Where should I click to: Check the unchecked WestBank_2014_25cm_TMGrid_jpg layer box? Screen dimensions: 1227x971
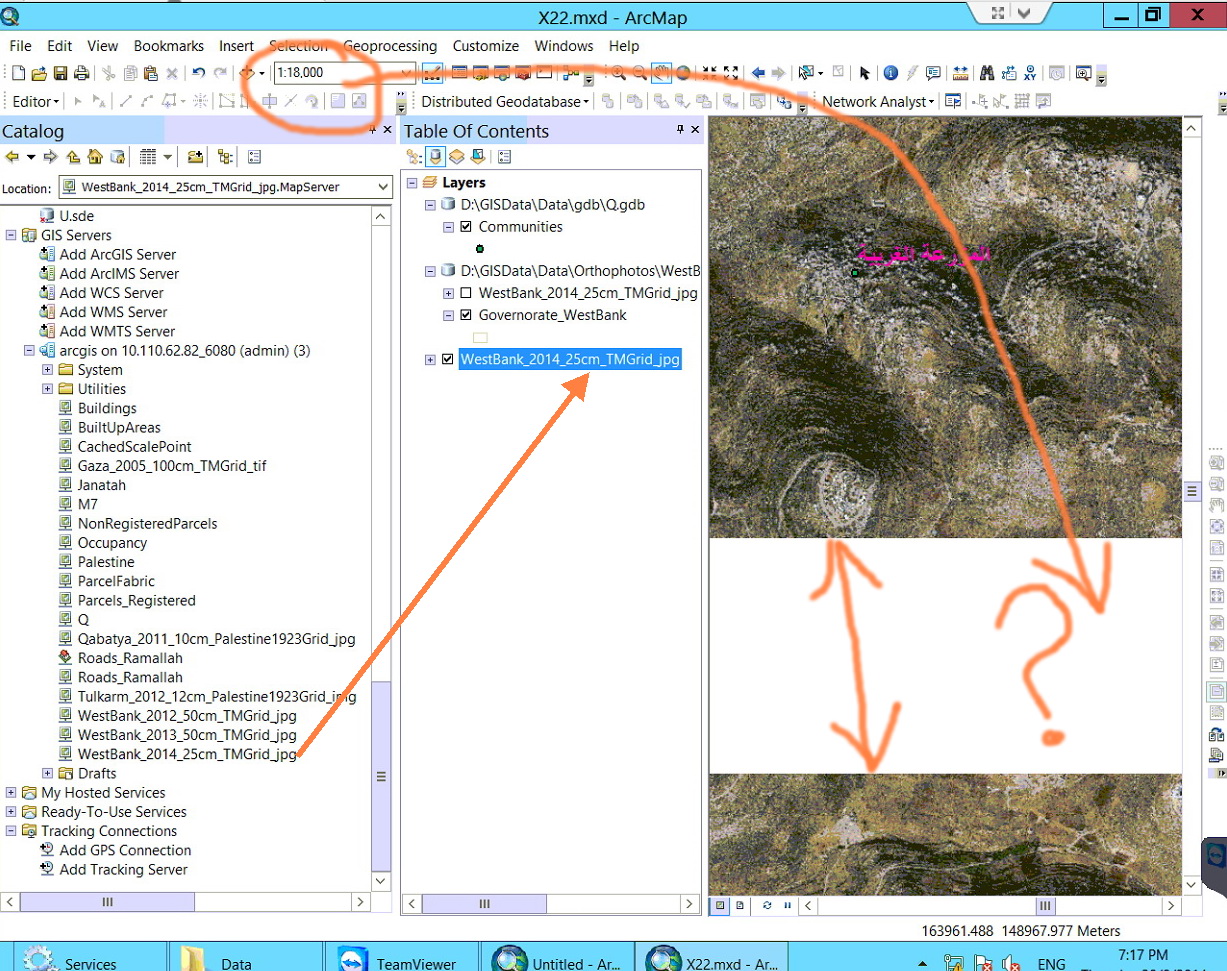[x=465, y=294]
